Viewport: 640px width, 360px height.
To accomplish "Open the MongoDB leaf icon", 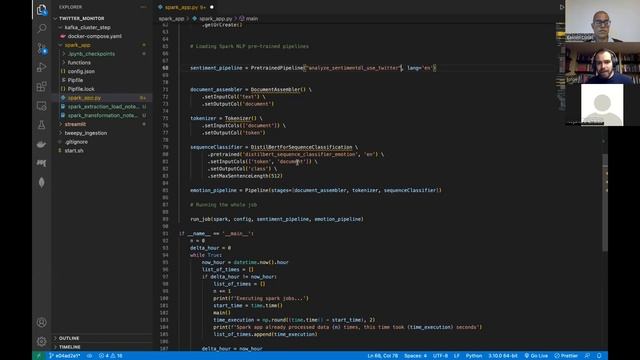I will coord(42,182).
